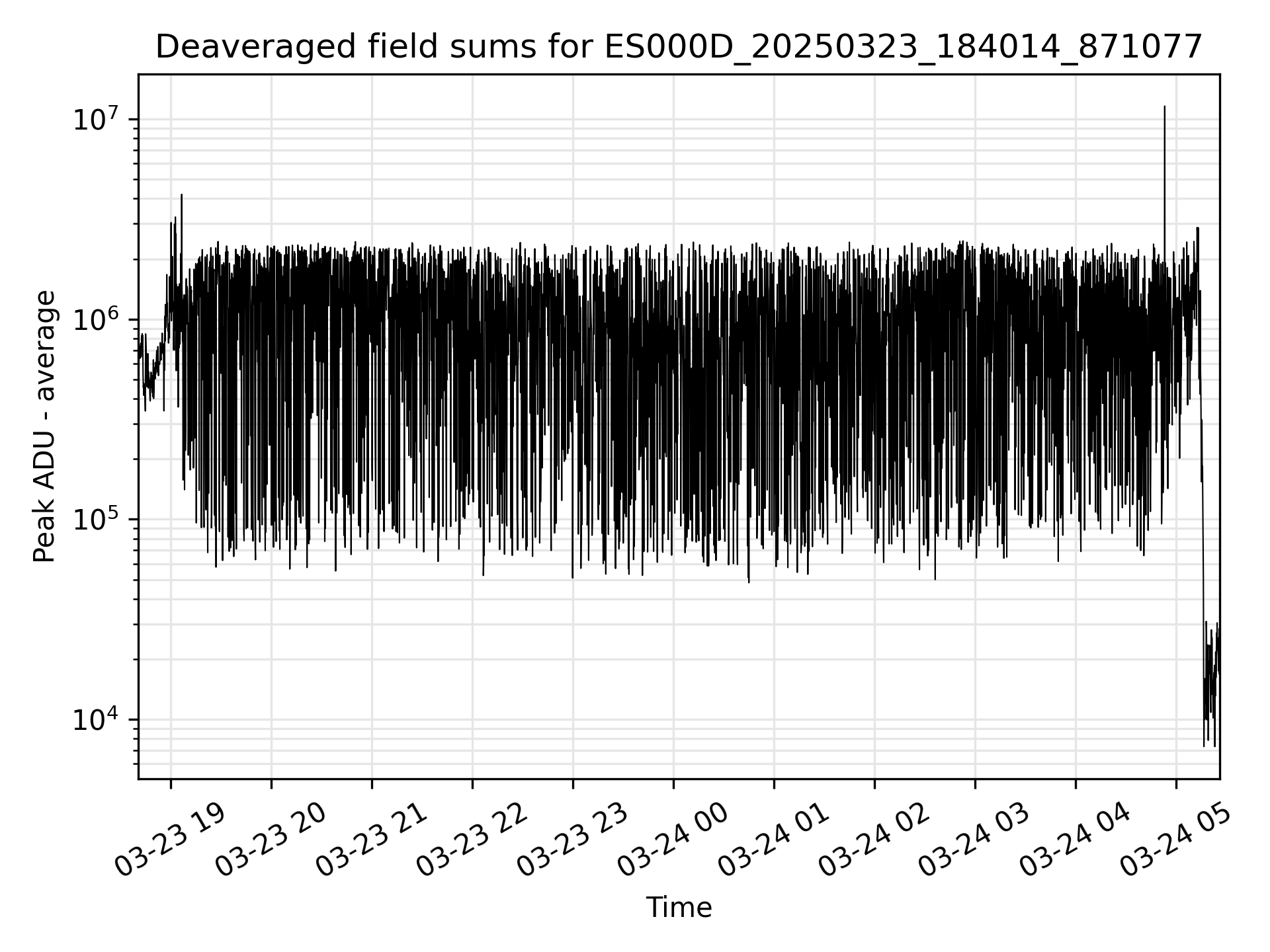Screen dimensions: 1270x952
Task: Click the '03-23 21' x-axis tick label
Action: 372,840
